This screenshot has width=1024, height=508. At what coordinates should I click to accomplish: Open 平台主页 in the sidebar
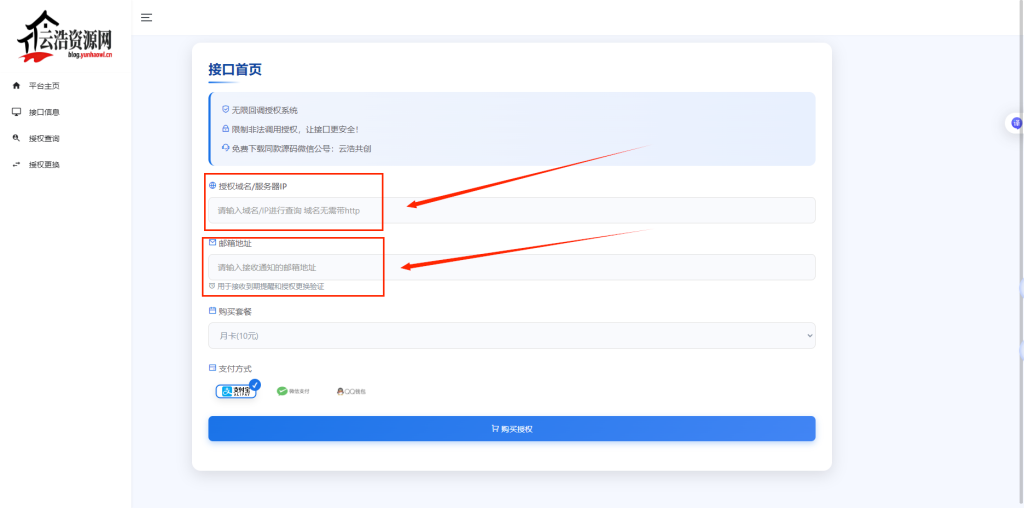pyautogui.click(x=44, y=86)
